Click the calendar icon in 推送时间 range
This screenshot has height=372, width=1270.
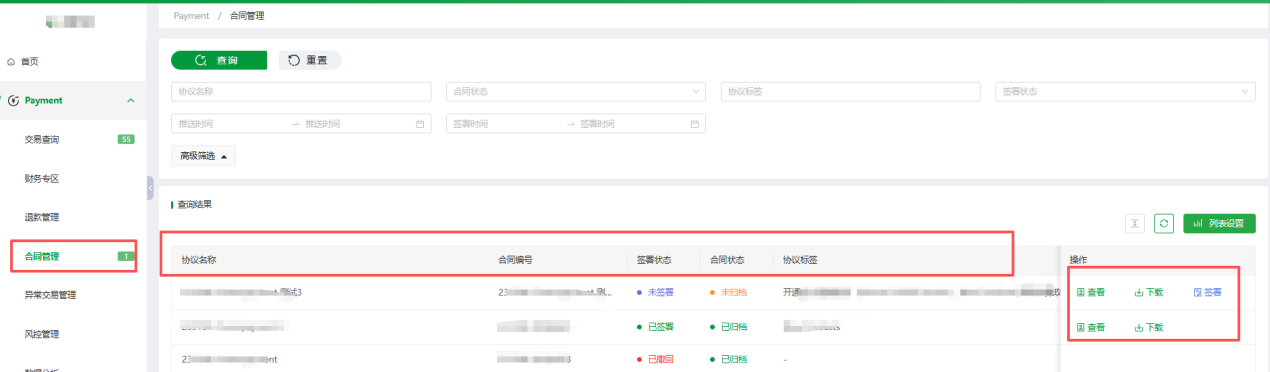pos(420,124)
